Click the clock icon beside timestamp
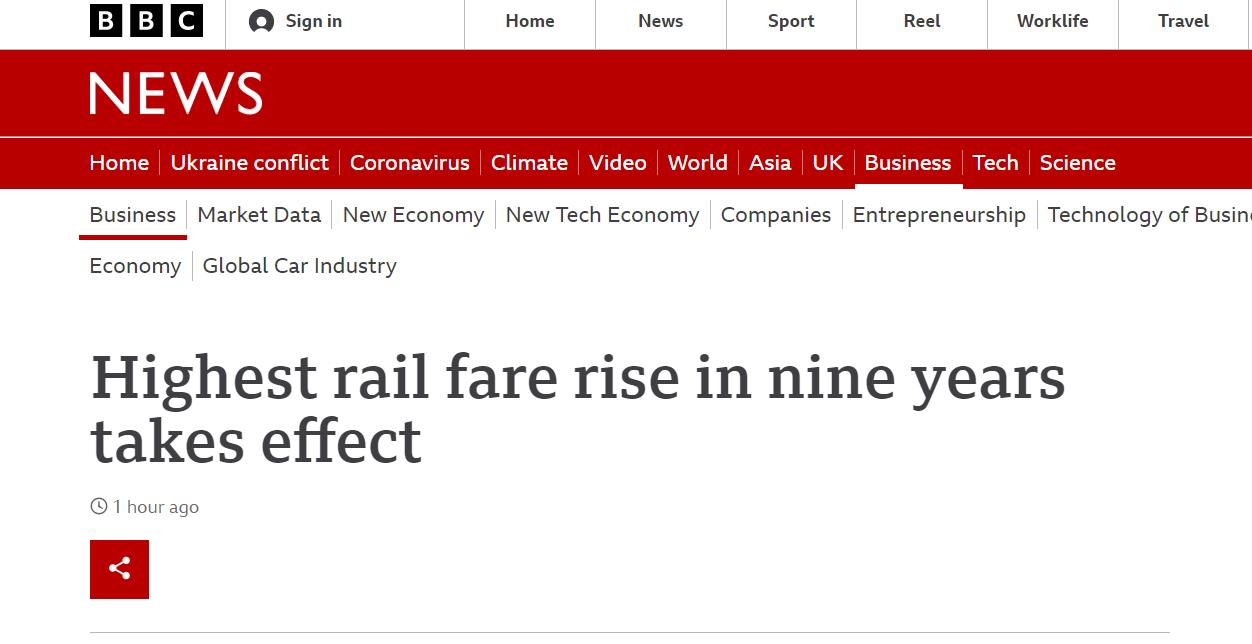The image size is (1252, 644). click(x=98, y=506)
